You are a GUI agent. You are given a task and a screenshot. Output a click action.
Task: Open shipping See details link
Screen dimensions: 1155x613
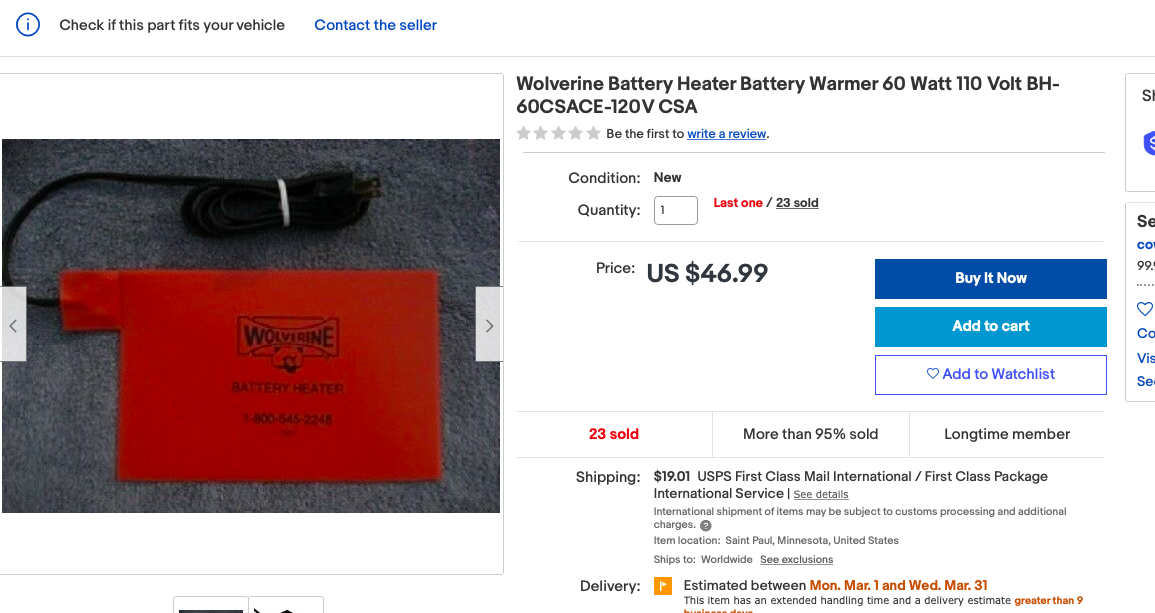click(820, 494)
